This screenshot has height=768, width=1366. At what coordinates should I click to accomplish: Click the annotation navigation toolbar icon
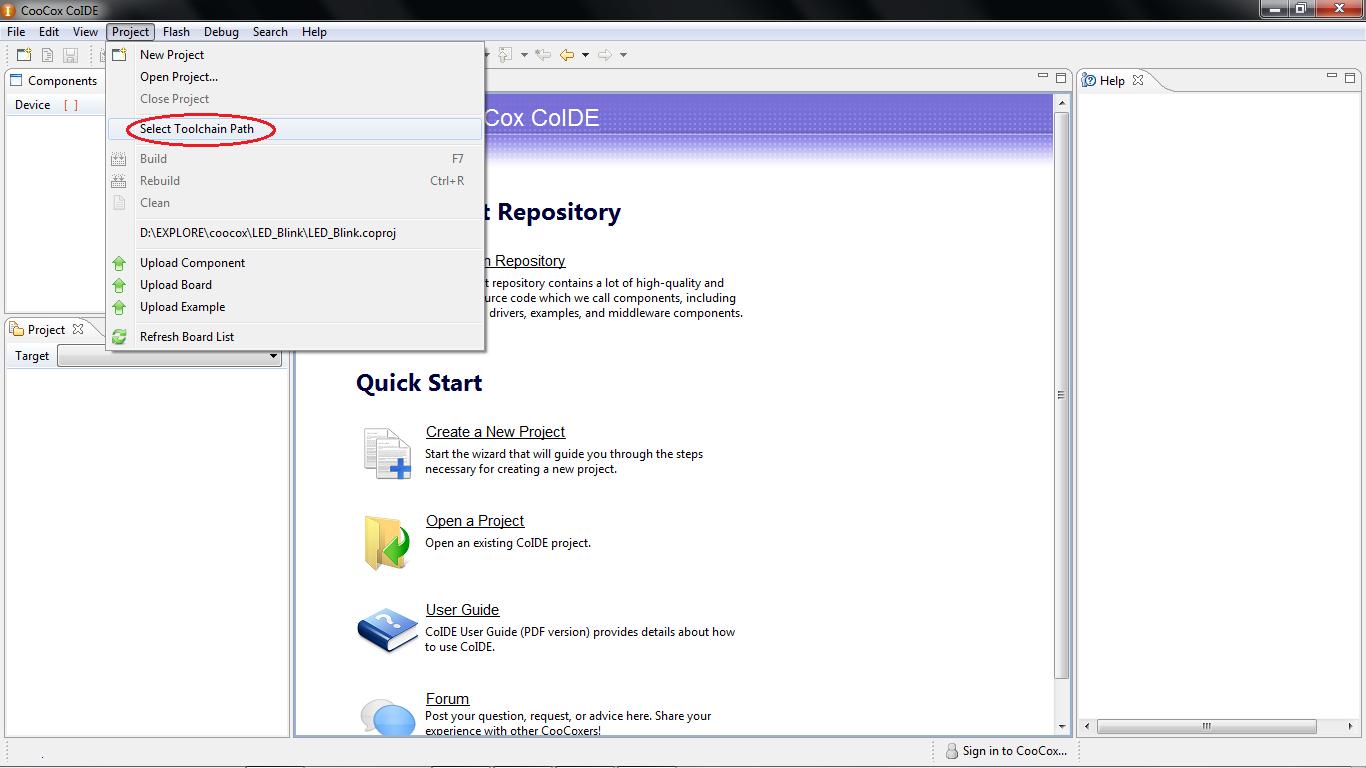click(x=506, y=55)
